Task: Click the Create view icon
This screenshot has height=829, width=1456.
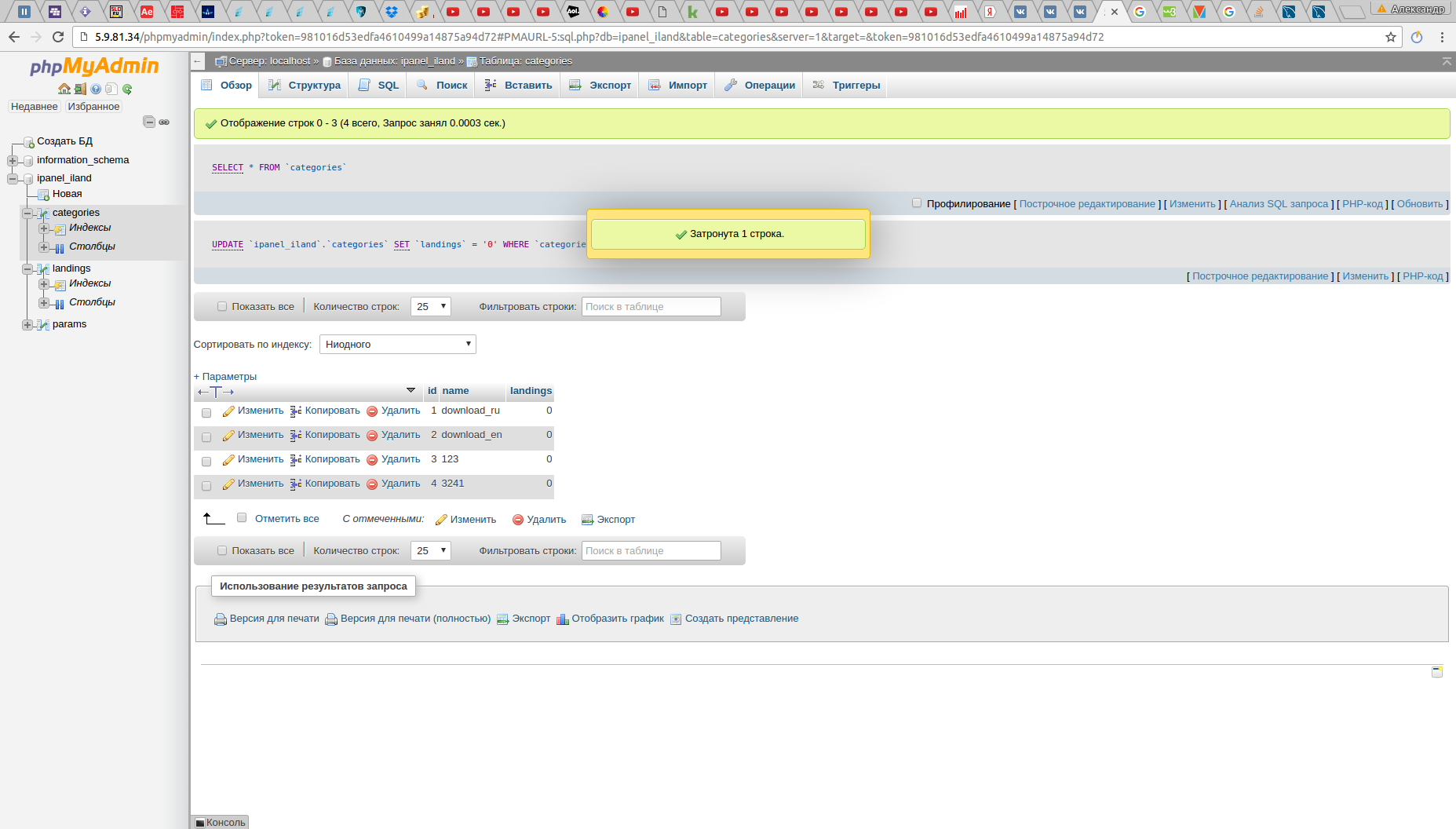Action: tap(676, 619)
